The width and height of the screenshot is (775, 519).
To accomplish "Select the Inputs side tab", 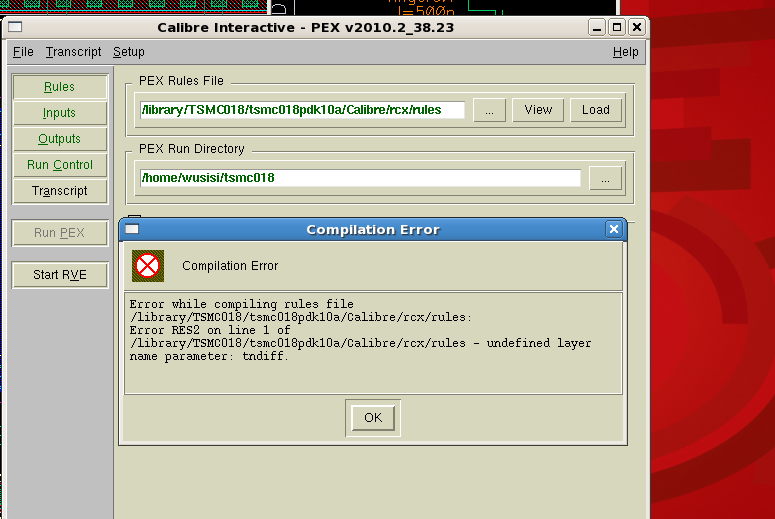I will (x=59, y=113).
